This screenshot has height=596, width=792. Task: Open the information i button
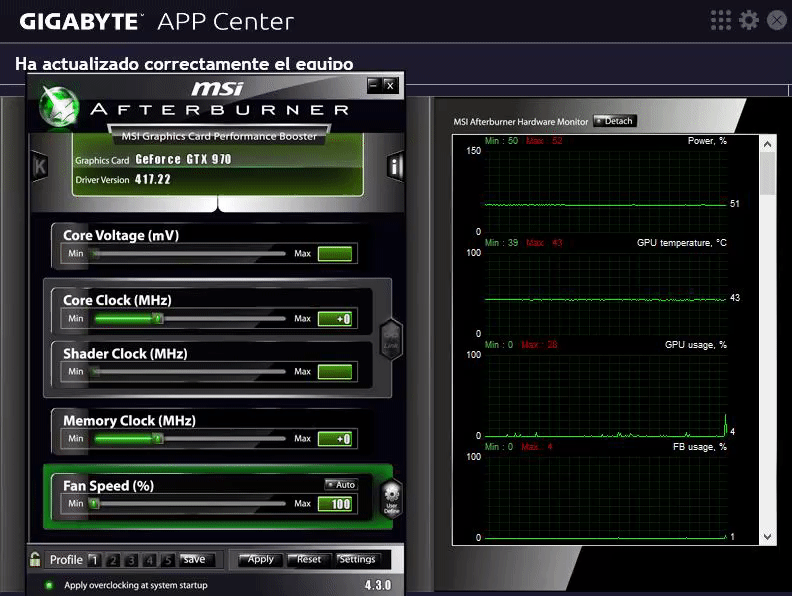[395, 166]
